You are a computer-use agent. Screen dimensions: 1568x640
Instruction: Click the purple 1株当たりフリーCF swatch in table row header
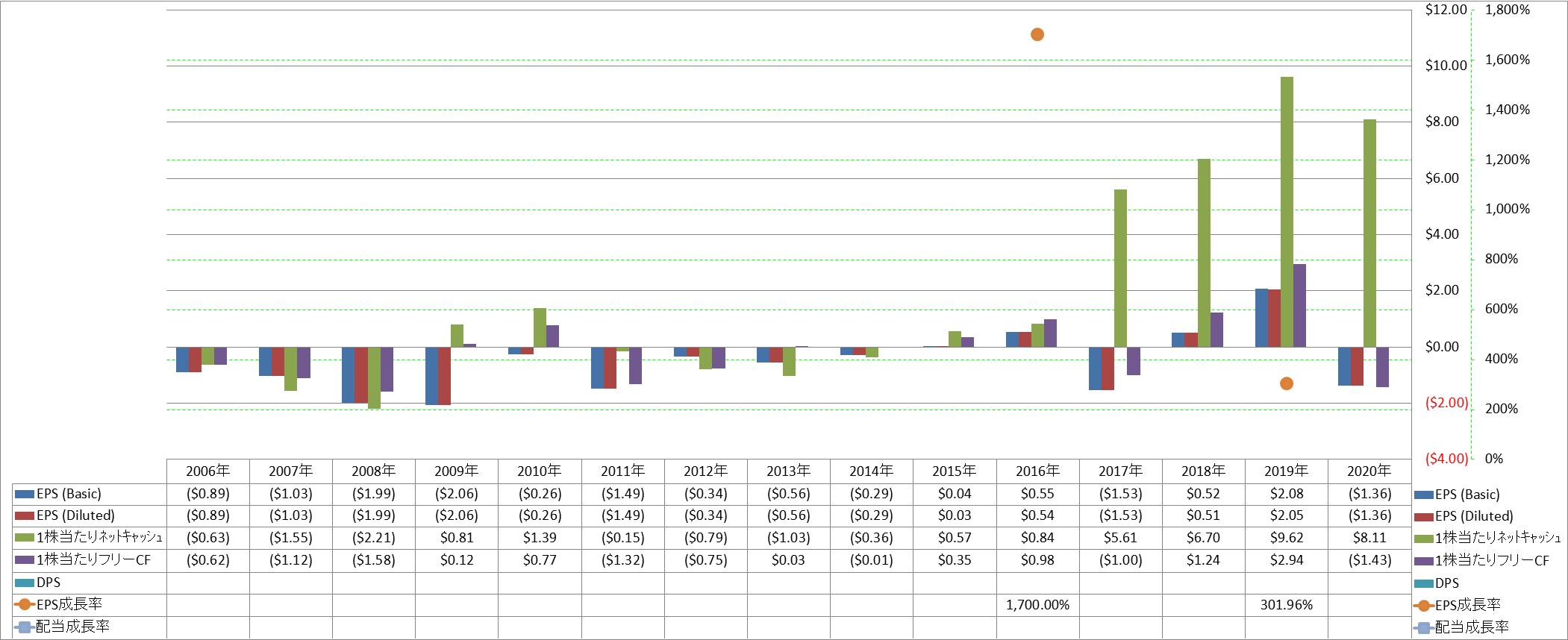(25, 559)
